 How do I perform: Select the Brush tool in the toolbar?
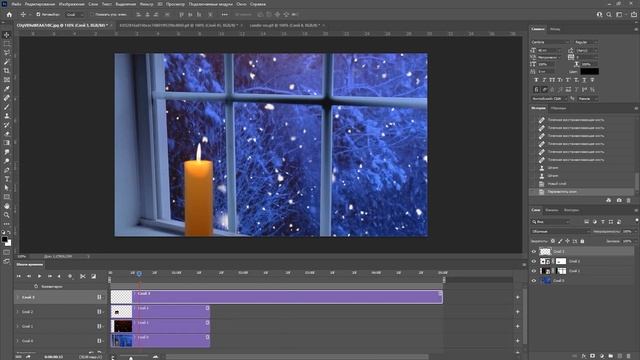[7, 107]
